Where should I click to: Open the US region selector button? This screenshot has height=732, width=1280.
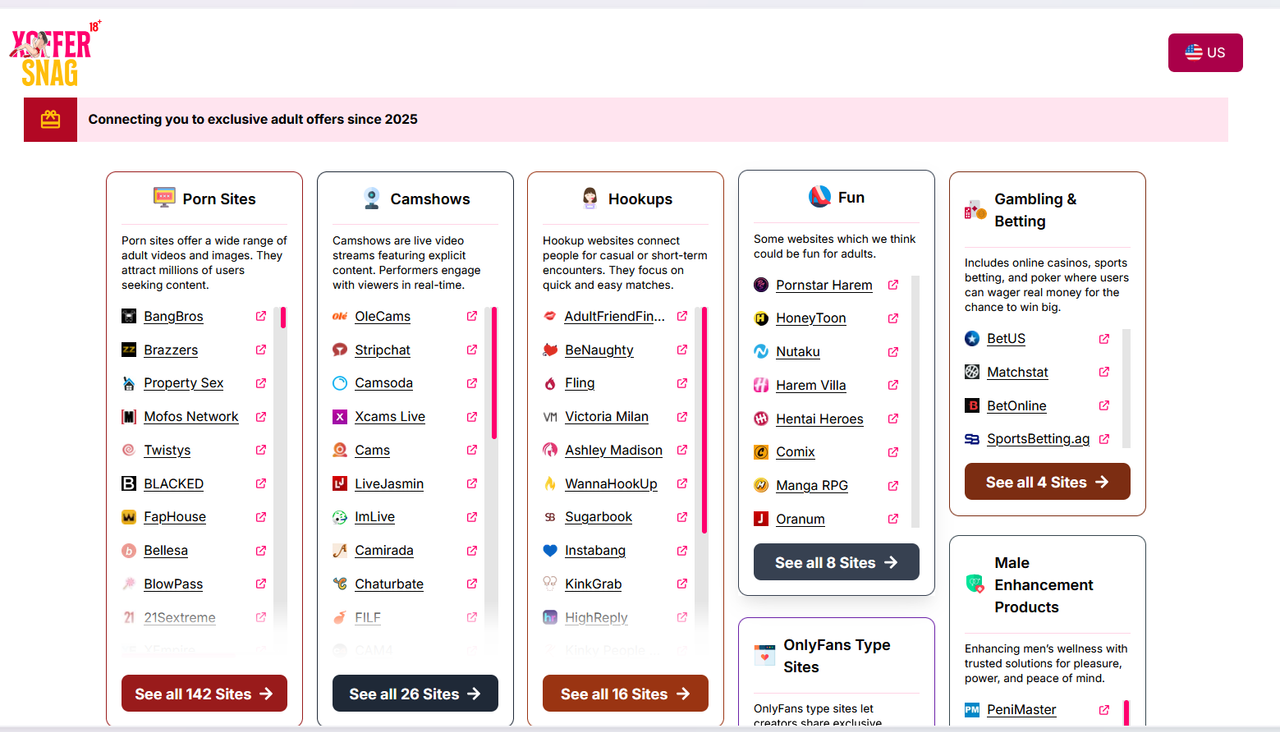point(1205,53)
